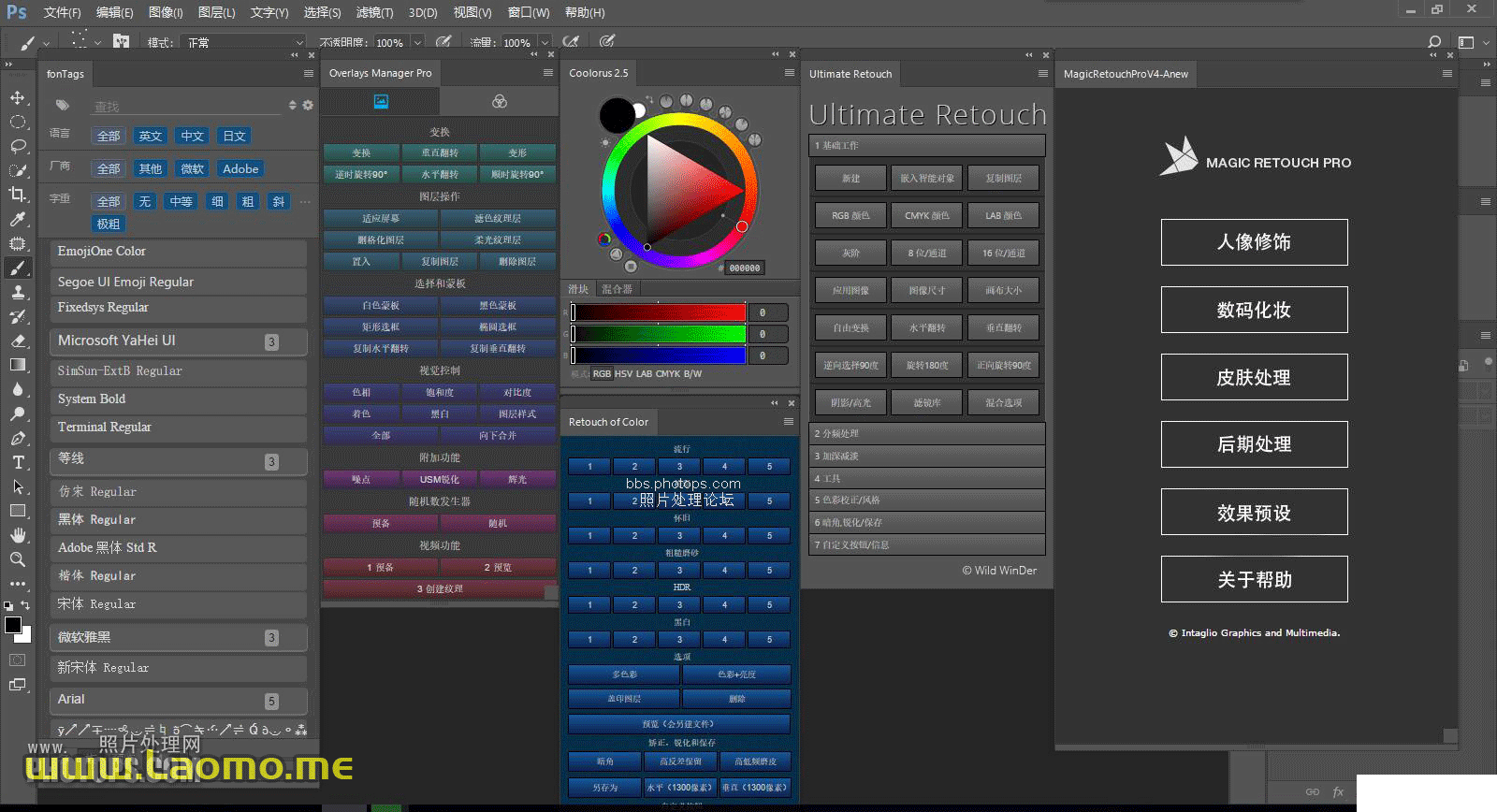Select the Zoom tool
Screen dimensions: 1497x812
17,559
